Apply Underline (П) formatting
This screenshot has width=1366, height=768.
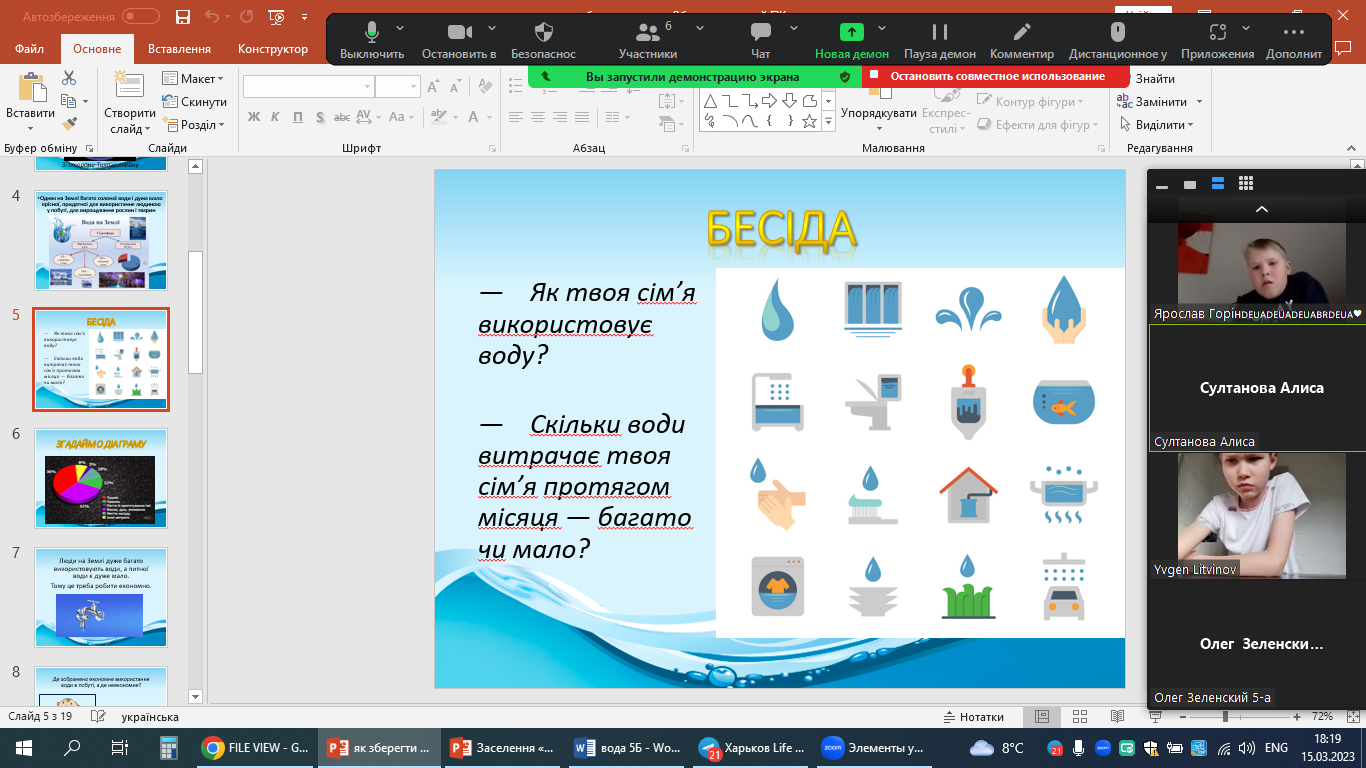click(298, 117)
